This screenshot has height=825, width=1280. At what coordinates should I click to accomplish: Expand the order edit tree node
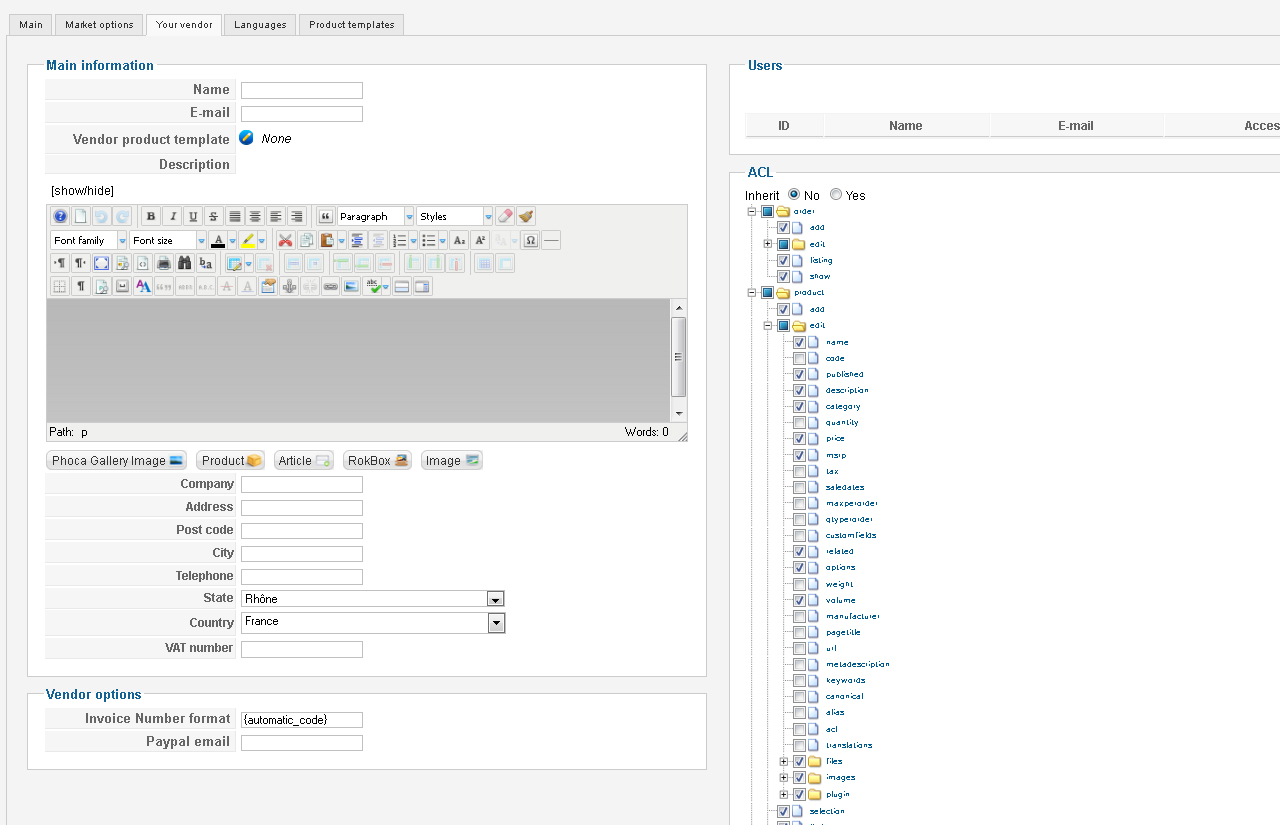click(768, 244)
